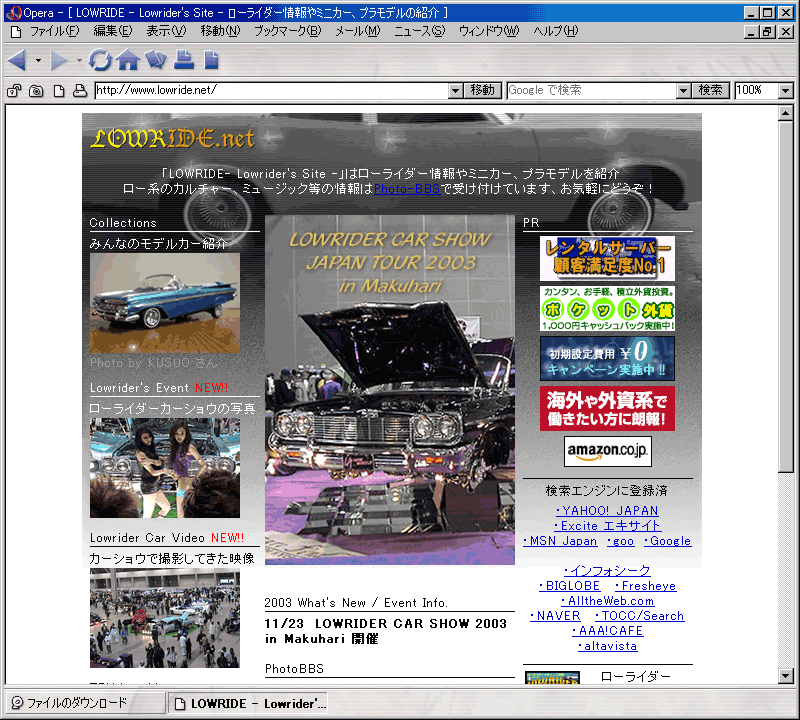Viewport: 800px width, 720px height.
Task: Open the goo link
Action: coord(620,541)
